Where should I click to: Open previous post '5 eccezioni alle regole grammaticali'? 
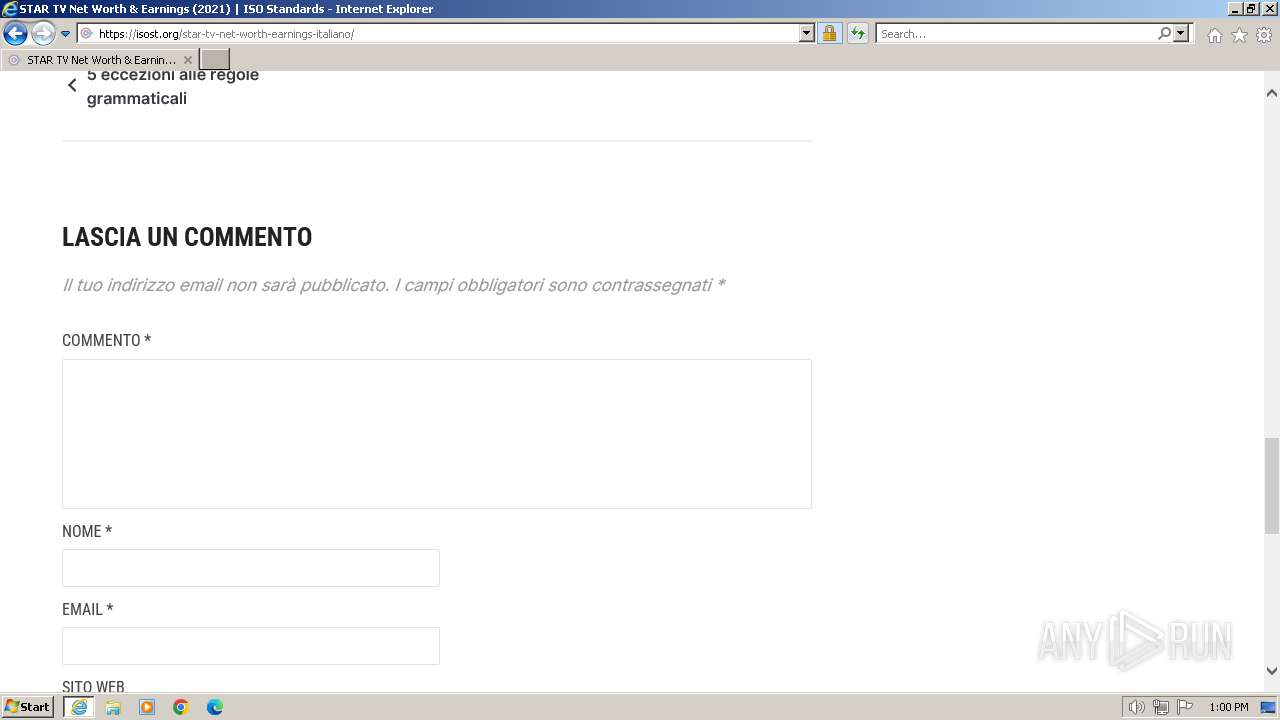click(173, 87)
